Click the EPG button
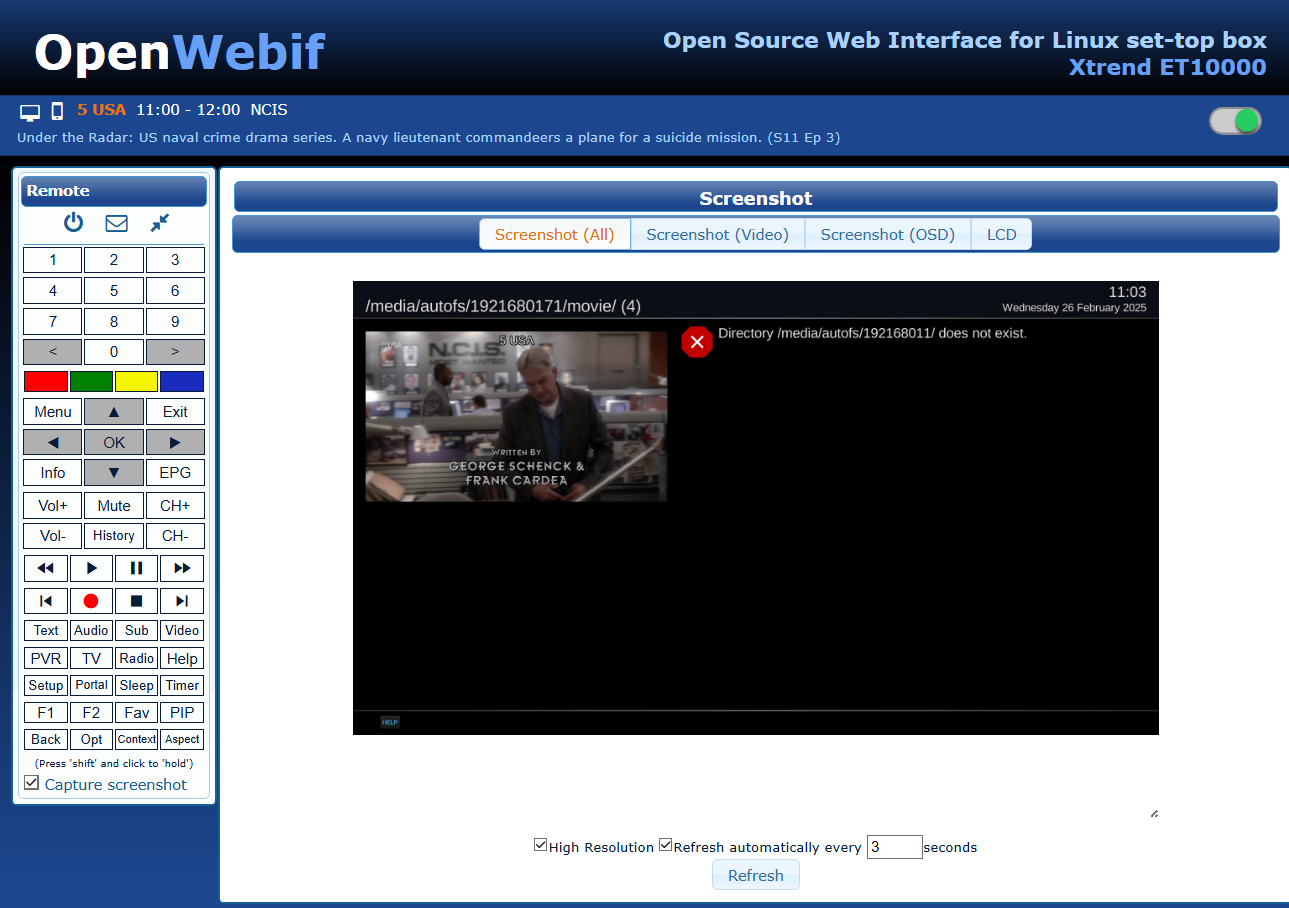 175,473
